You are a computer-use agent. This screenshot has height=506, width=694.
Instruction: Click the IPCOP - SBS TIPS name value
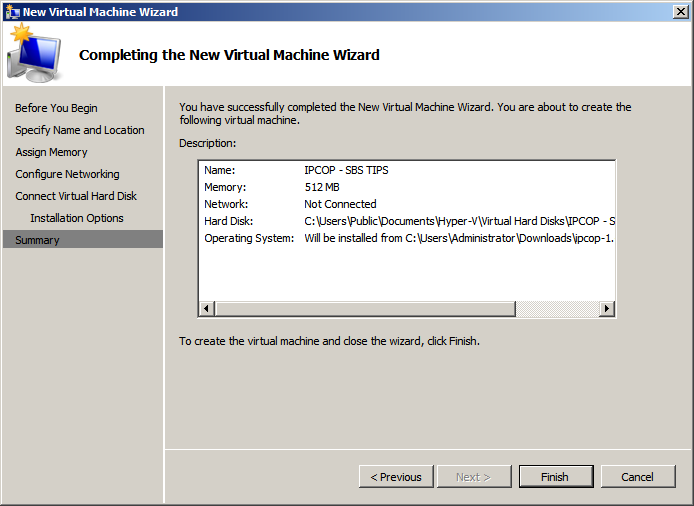[346, 170]
